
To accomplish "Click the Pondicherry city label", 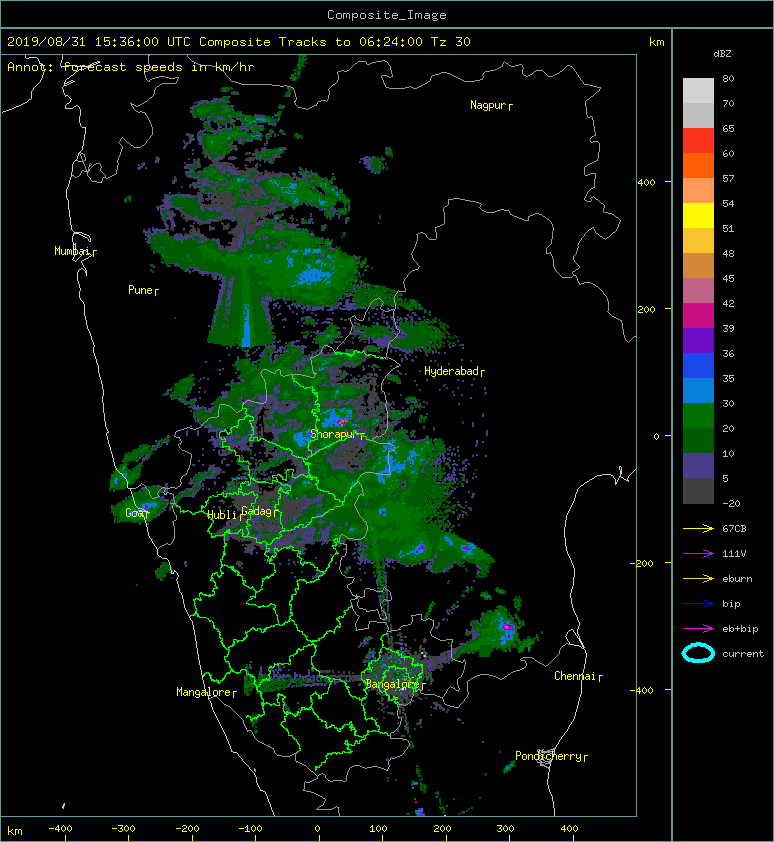I will click(x=548, y=756).
